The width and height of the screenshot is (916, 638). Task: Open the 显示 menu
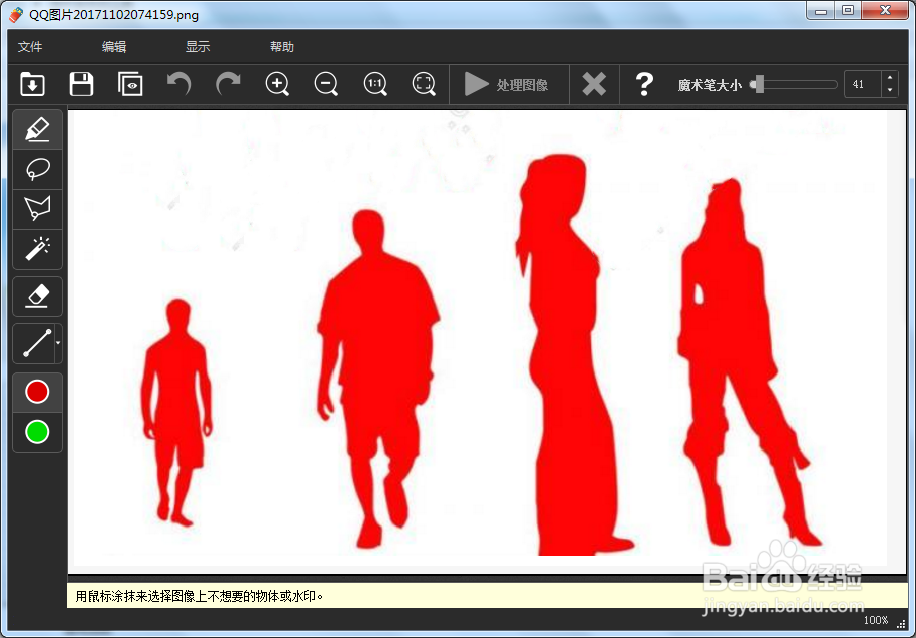click(198, 47)
